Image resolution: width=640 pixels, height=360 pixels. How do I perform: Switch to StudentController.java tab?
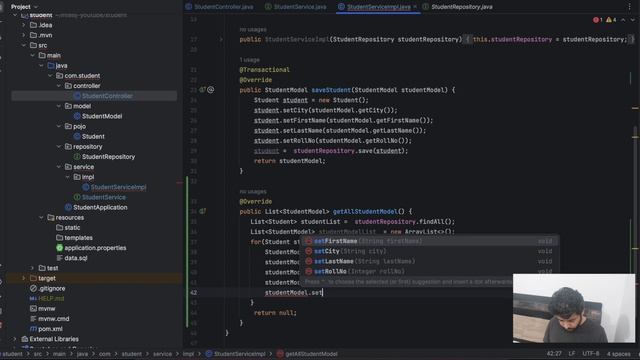tap(219, 7)
